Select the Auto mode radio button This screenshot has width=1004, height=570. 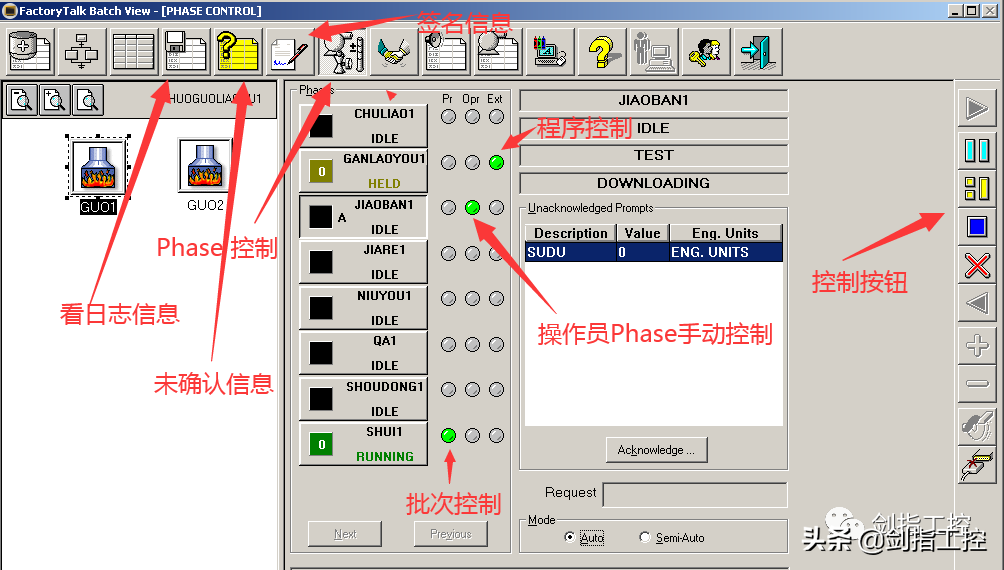click(x=570, y=537)
